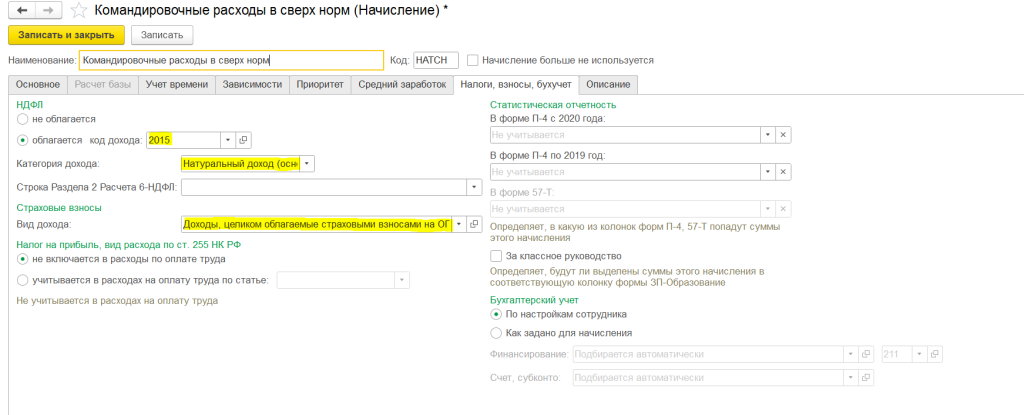The image size is (1024, 415).
Task: Expand the income code 2015 dropdown
Action: pos(227,140)
